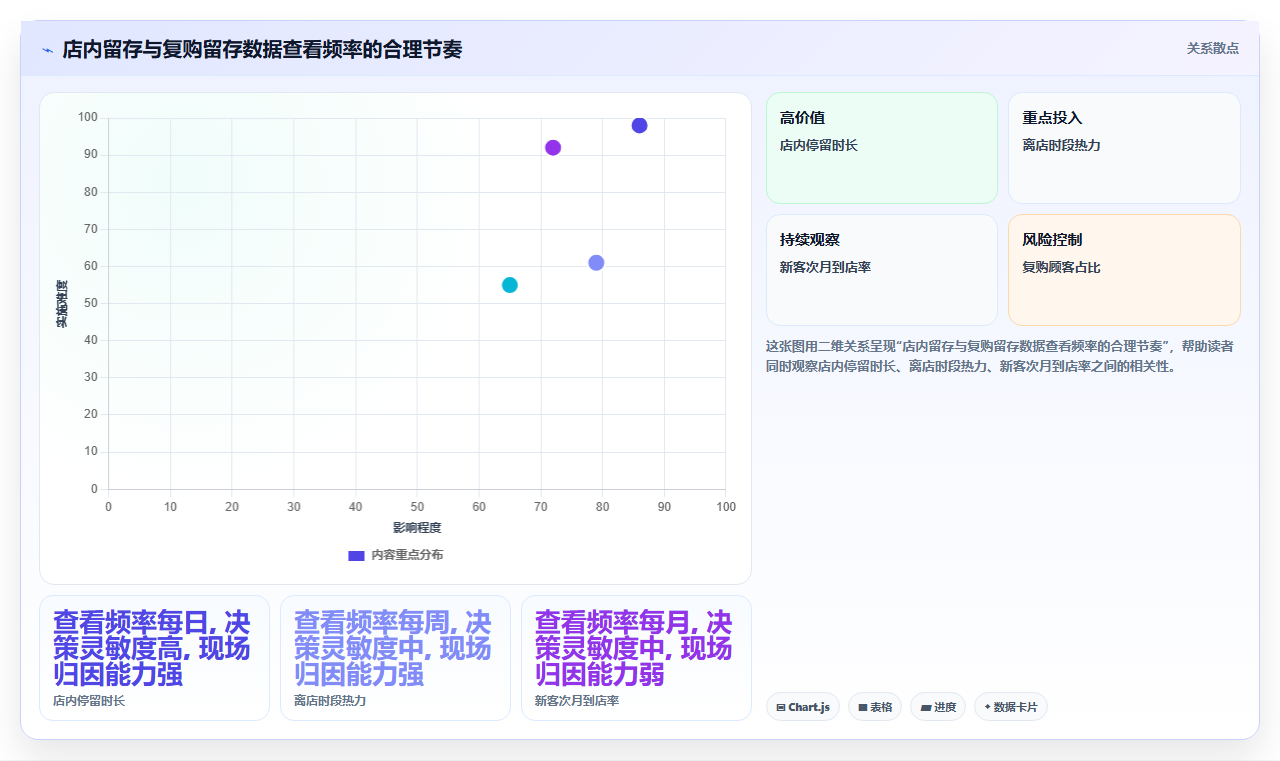This screenshot has height=761, width=1280.
Task: Open the 持续观察 card
Action: pos(882,270)
